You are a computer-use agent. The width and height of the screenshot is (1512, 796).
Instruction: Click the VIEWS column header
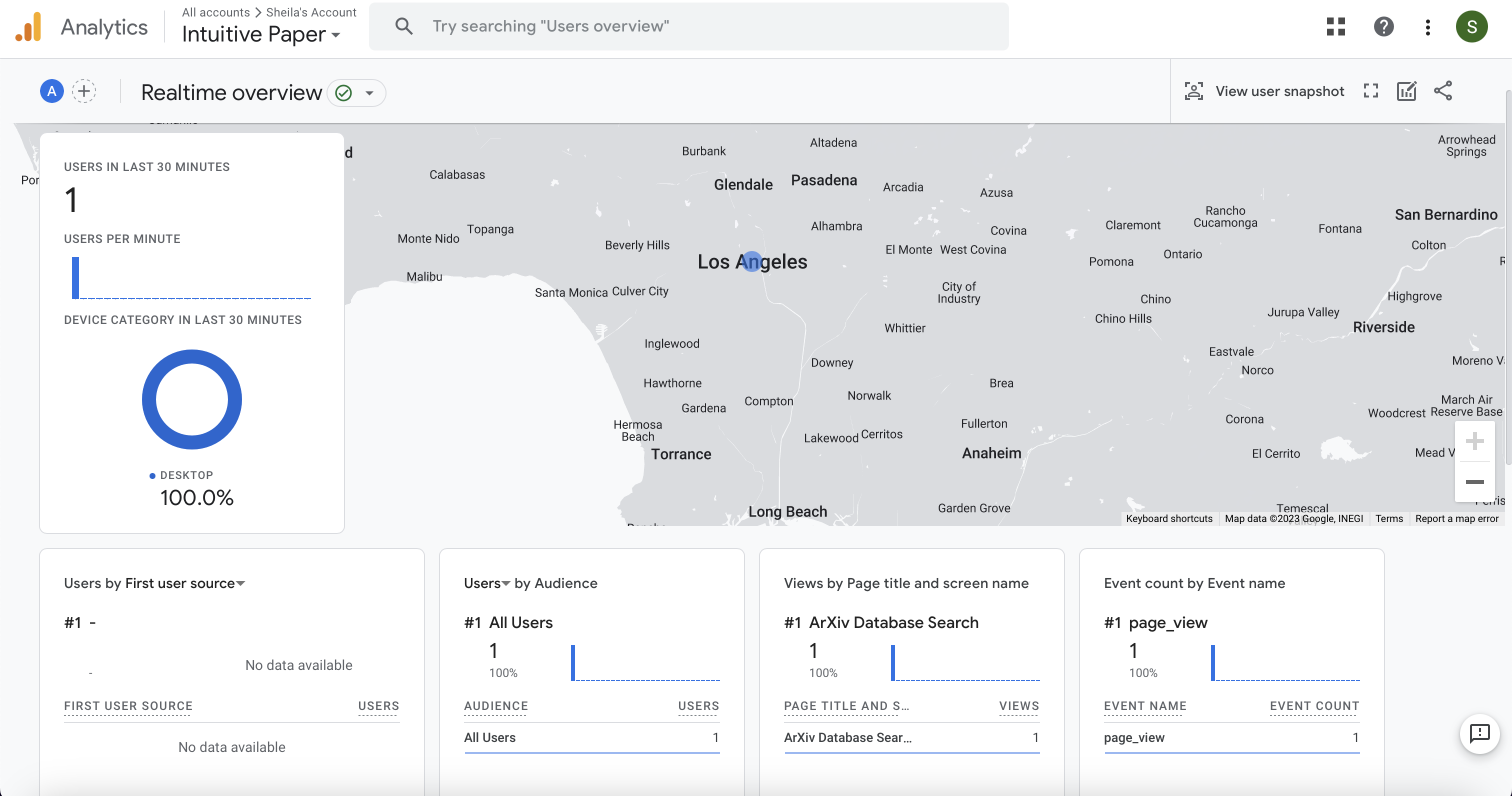(1019, 705)
